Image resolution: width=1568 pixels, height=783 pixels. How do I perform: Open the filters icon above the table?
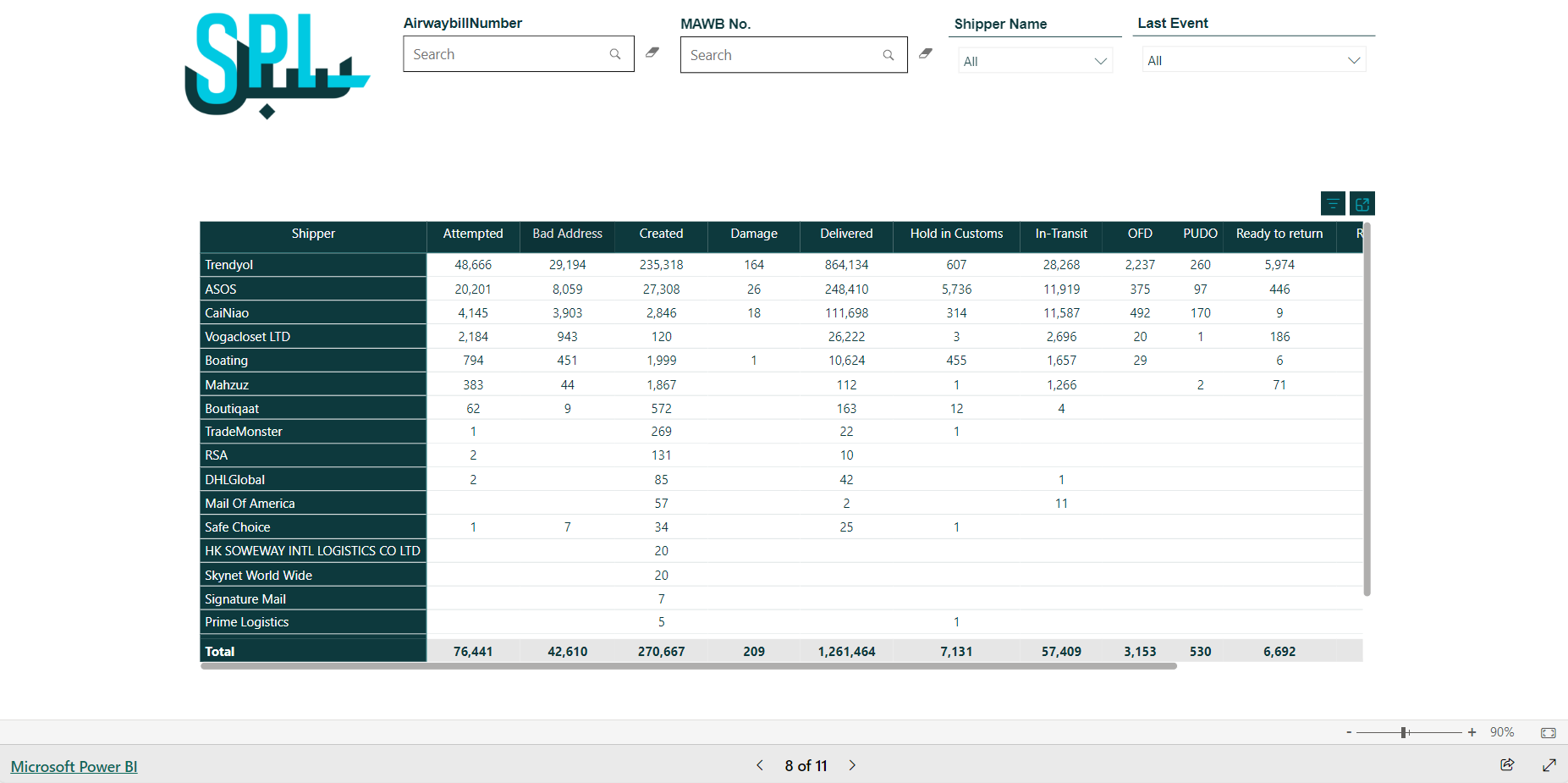click(1333, 203)
